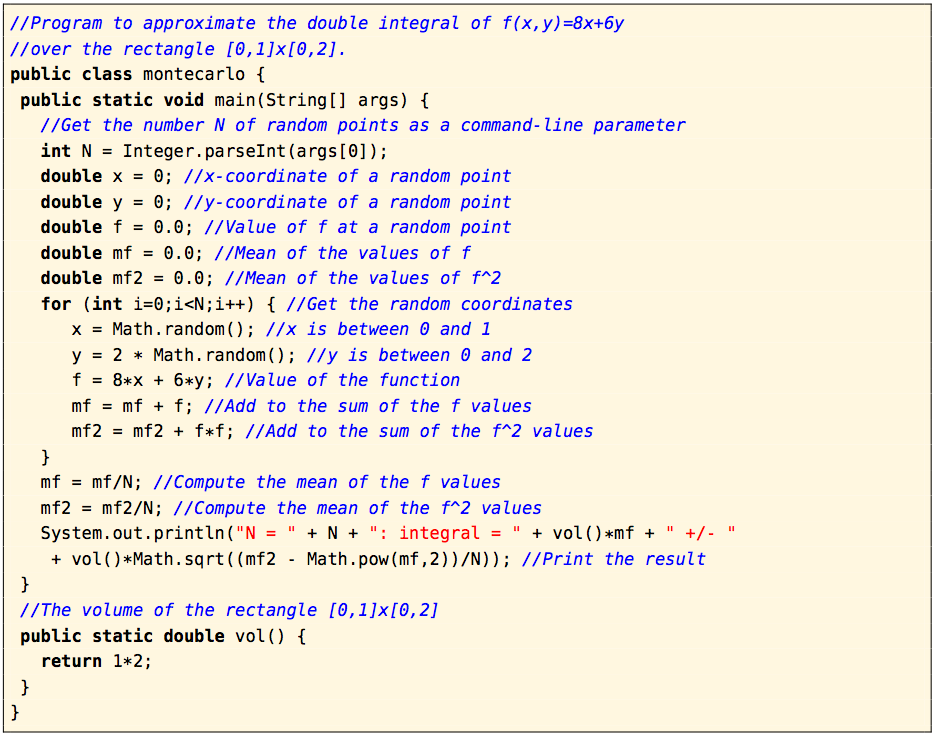Click the 'f = 8*x + 6*y;' assignment
The height and width of the screenshot is (736, 934).
coord(142,380)
